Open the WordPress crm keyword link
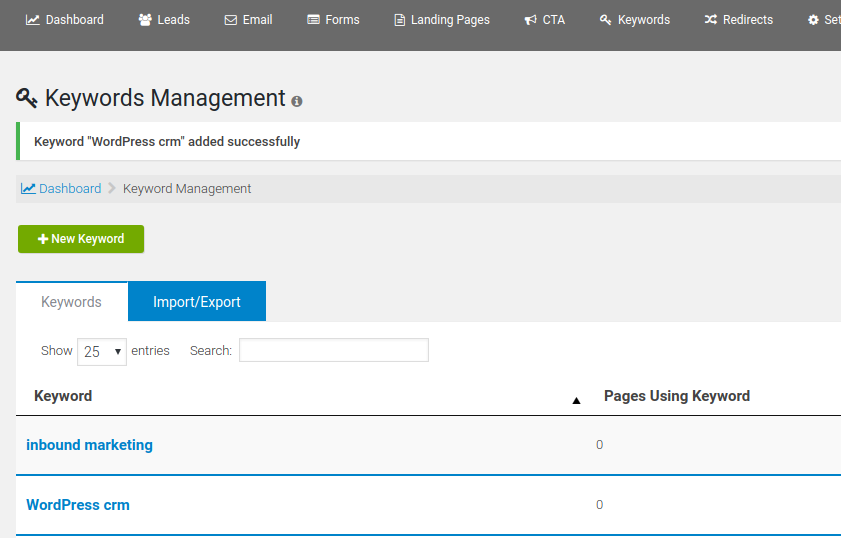The height and width of the screenshot is (538, 841). click(78, 505)
